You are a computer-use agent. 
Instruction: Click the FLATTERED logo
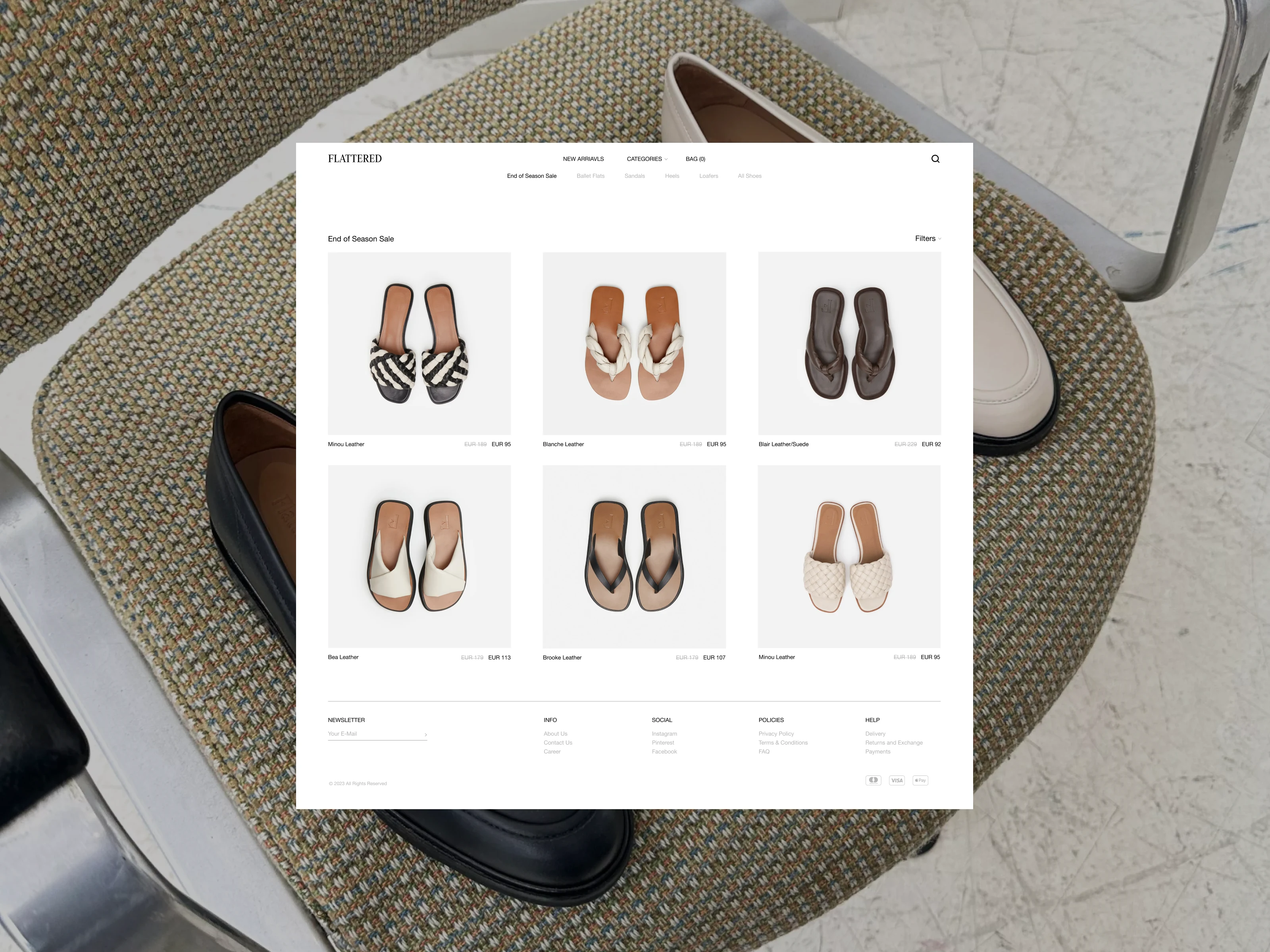tap(354, 159)
